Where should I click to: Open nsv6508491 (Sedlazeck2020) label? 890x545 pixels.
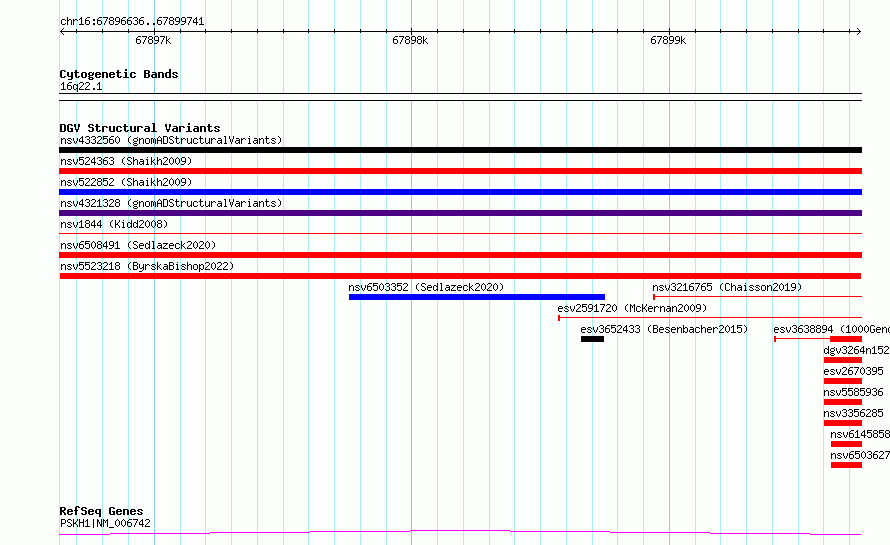point(138,245)
